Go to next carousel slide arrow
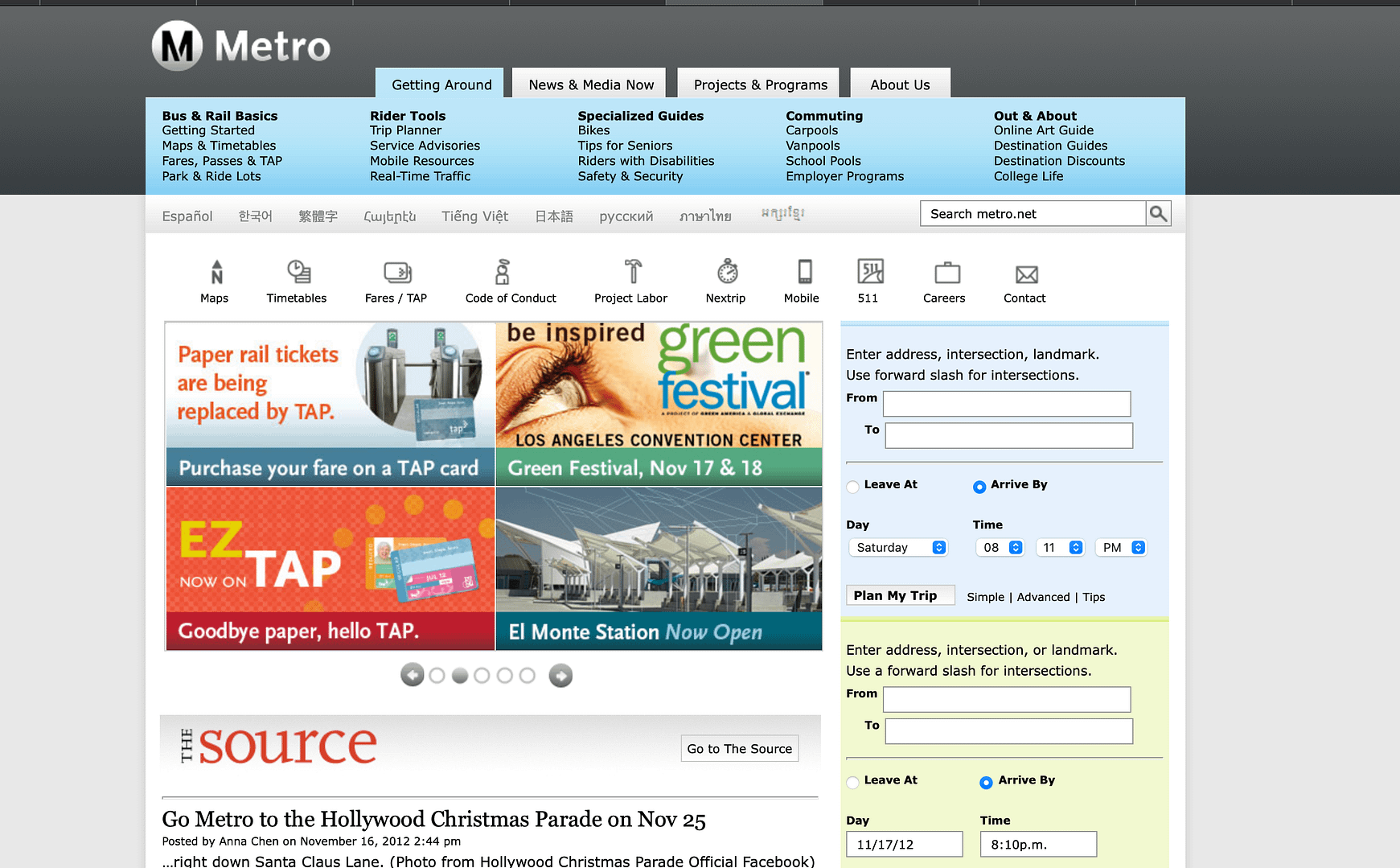 pos(560,675)
